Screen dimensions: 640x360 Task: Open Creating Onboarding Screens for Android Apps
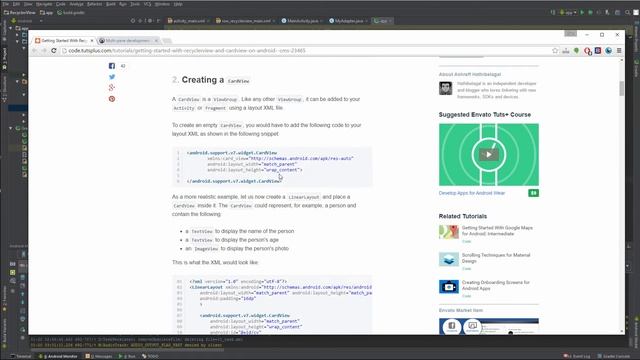(496, 285)
